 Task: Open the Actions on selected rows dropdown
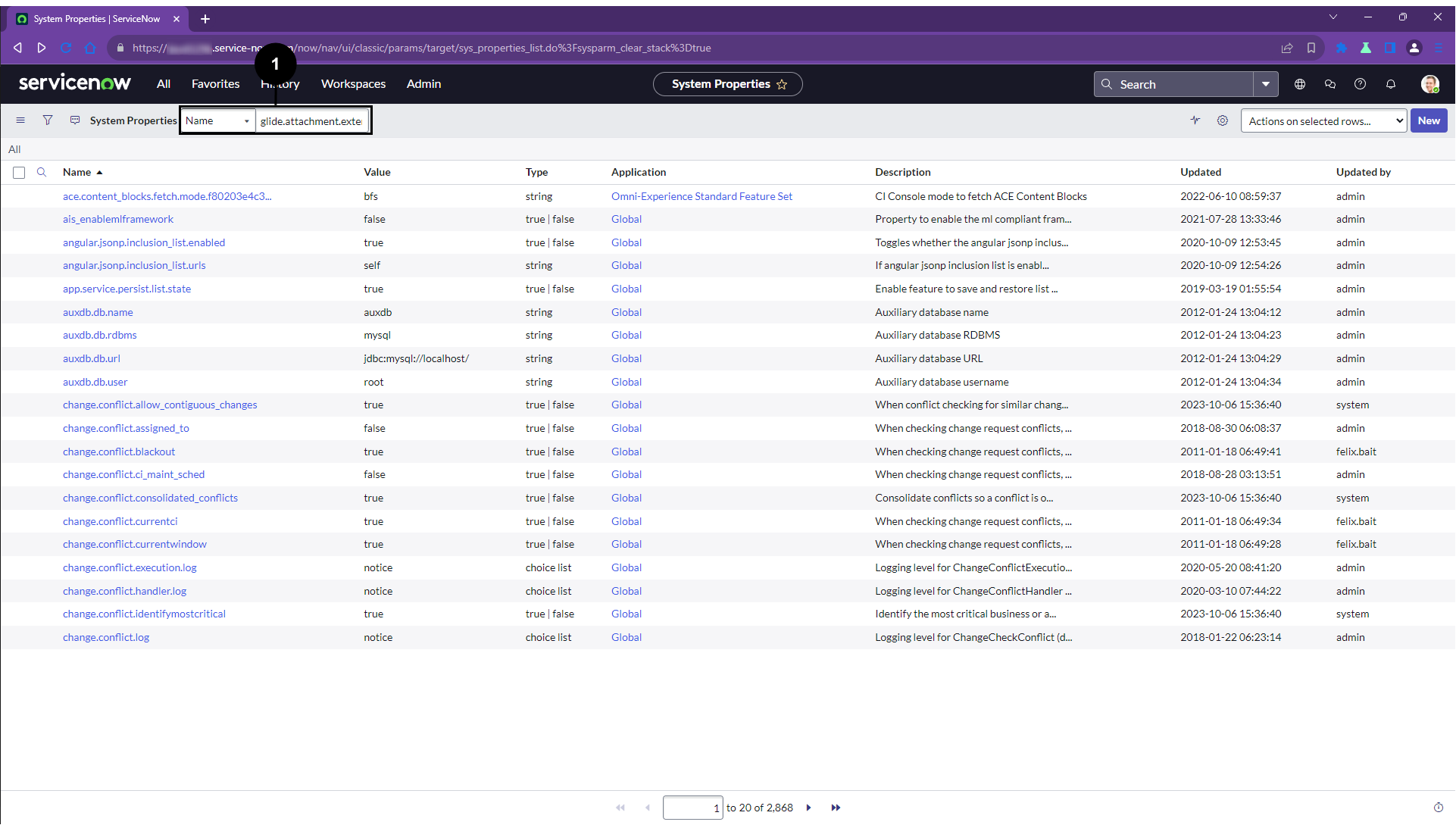1323,121
